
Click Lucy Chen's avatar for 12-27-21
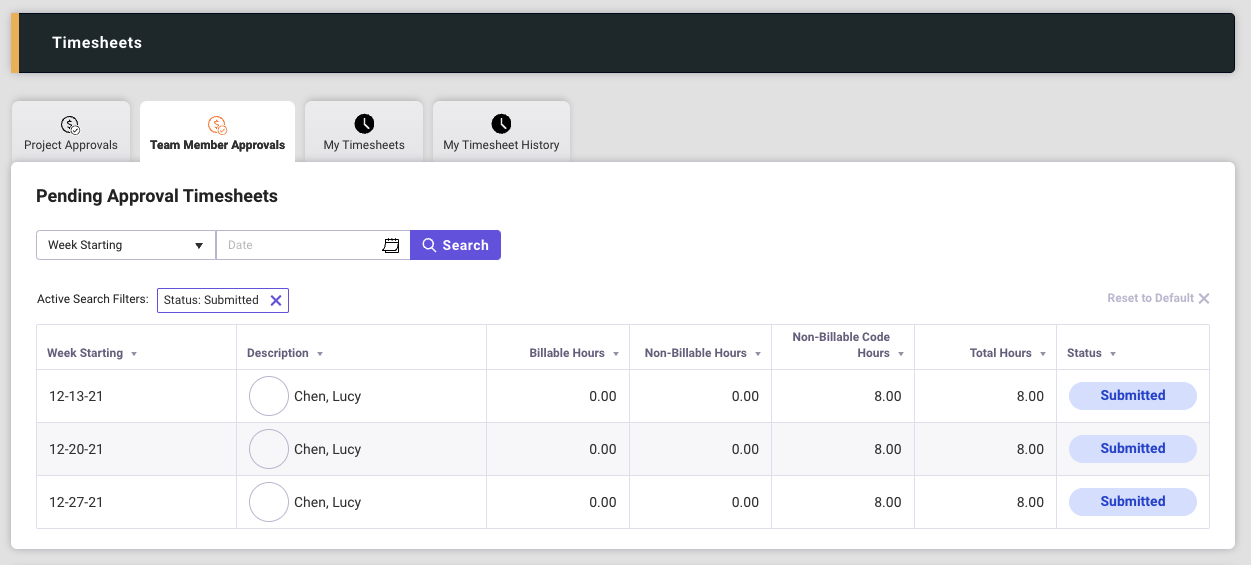click(x=268, y=502)
